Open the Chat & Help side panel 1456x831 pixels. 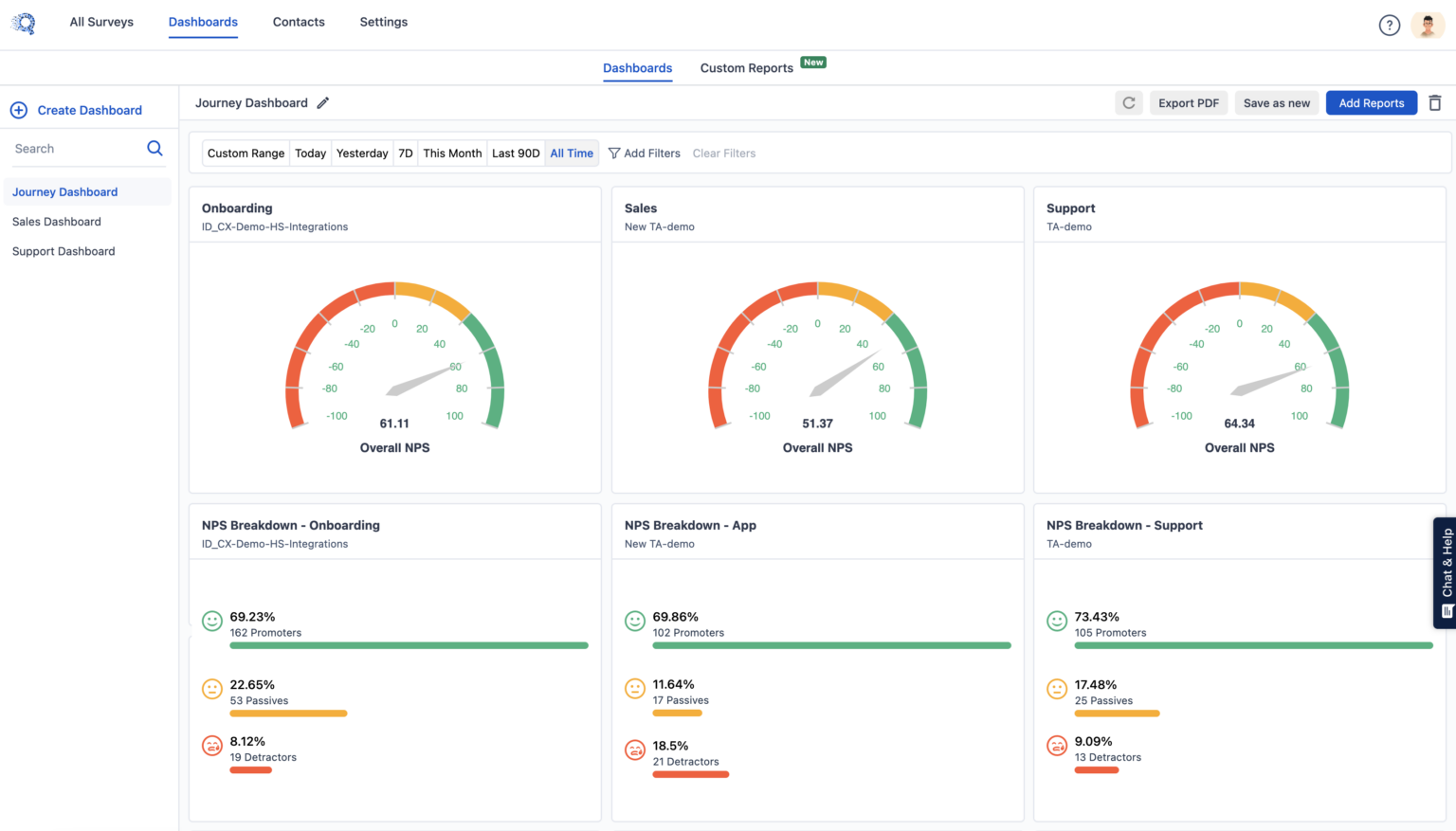(1445, 571)
